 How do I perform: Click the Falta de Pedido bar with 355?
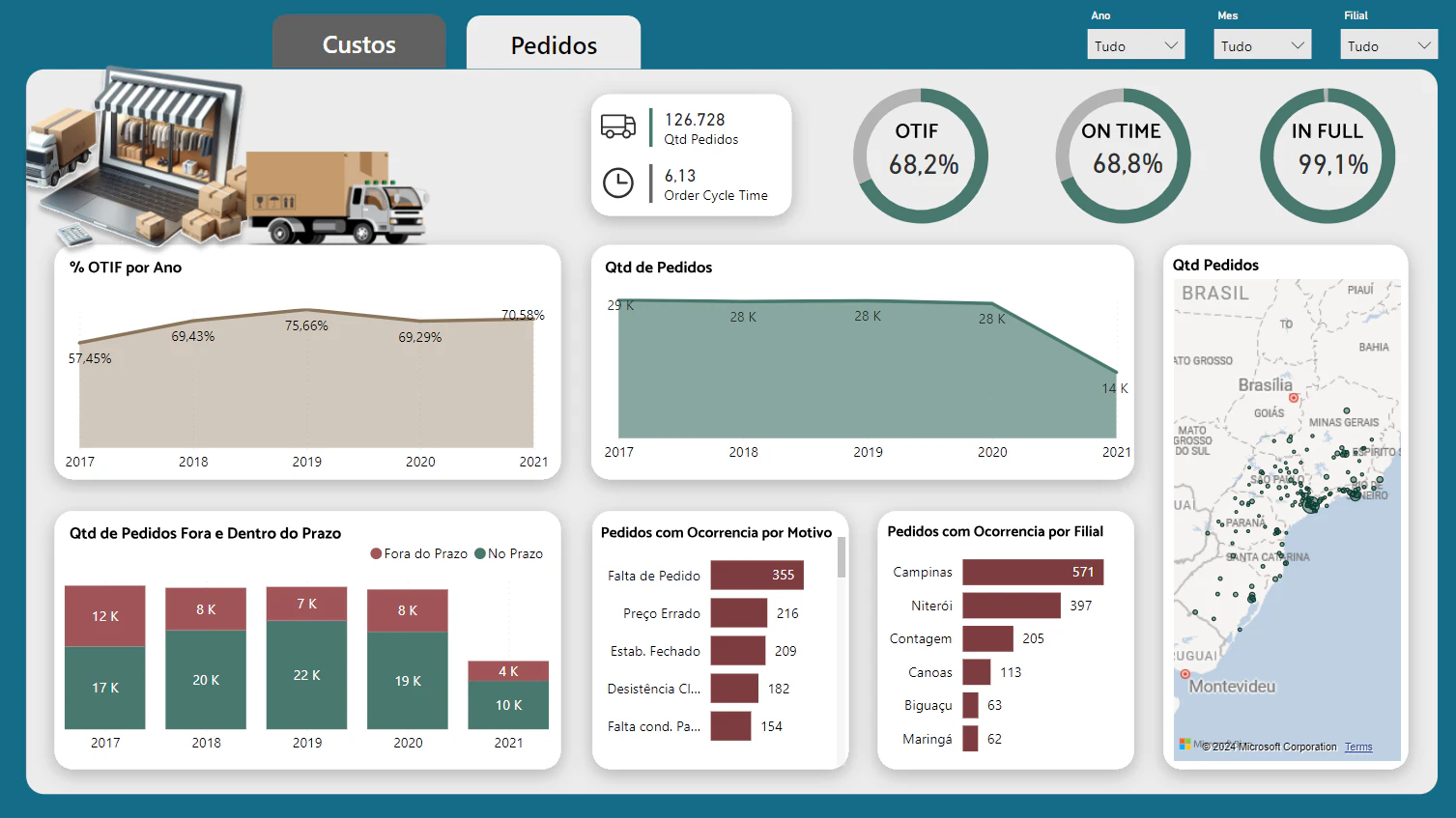(757, 575)
